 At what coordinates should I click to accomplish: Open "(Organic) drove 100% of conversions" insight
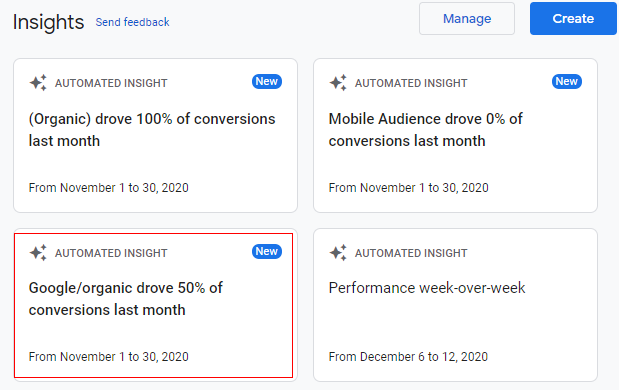(152, 130)
